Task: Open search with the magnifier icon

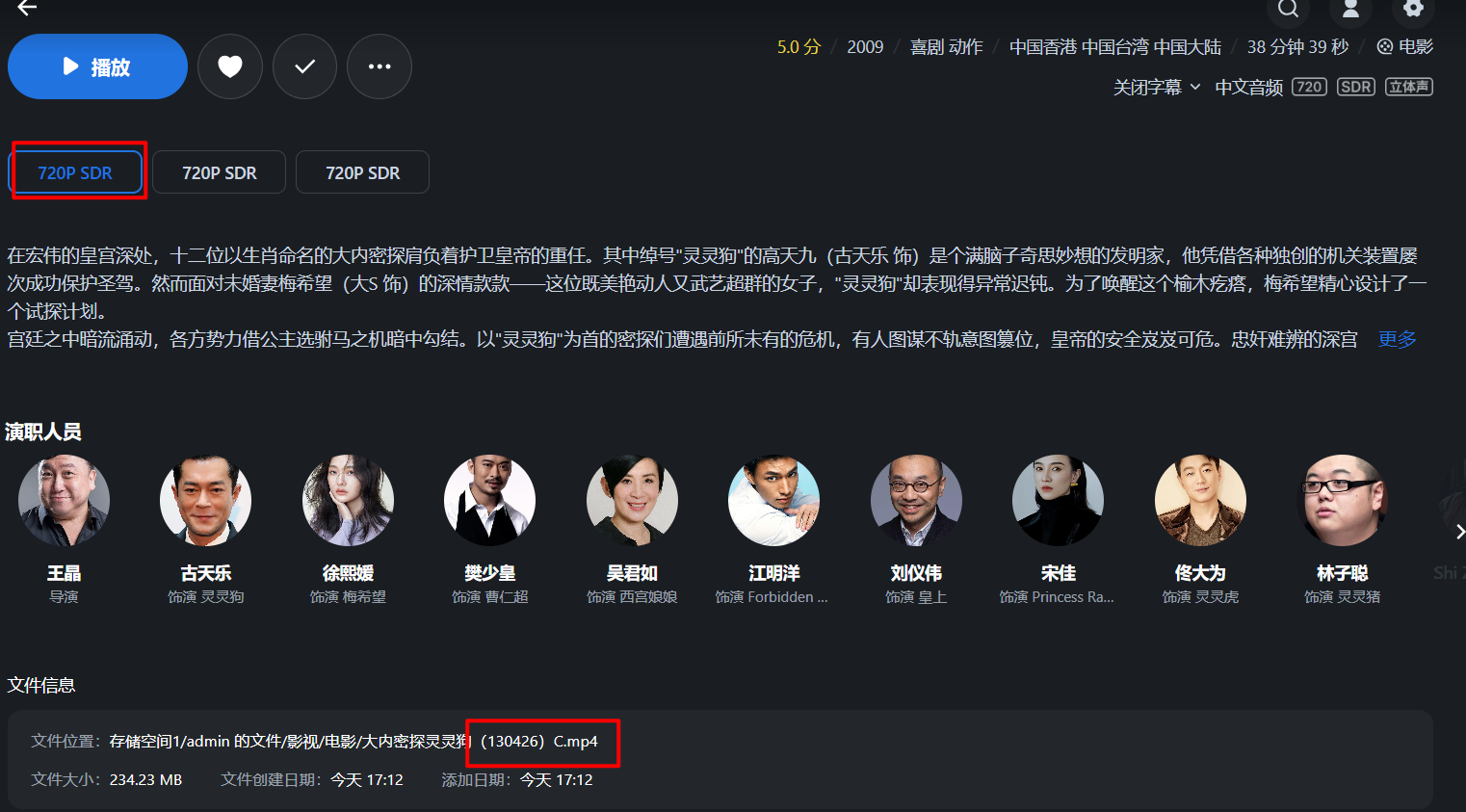Action: tap(1288, 10)
